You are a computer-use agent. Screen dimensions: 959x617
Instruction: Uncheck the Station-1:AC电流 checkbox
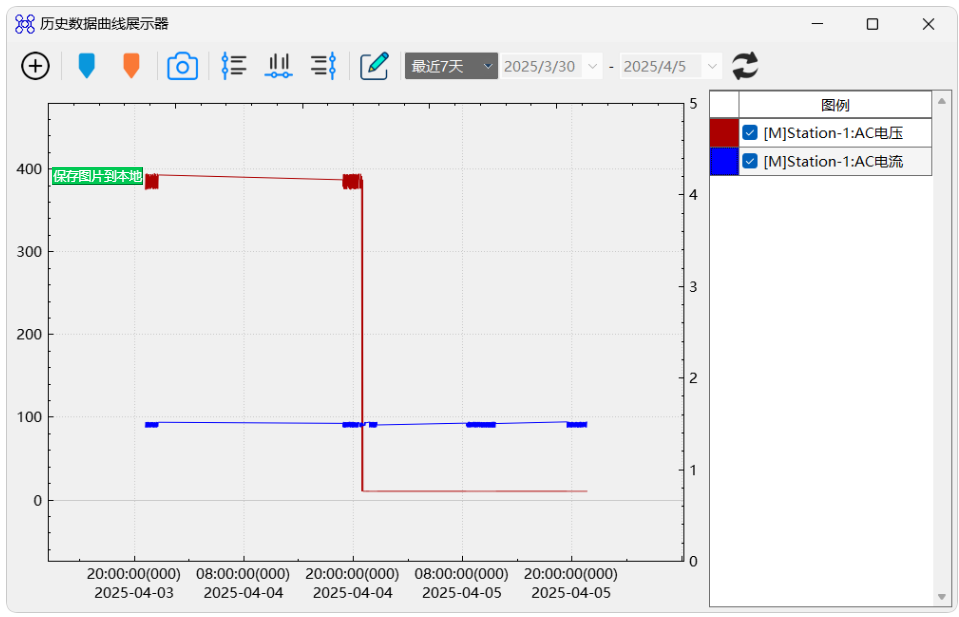750,161
